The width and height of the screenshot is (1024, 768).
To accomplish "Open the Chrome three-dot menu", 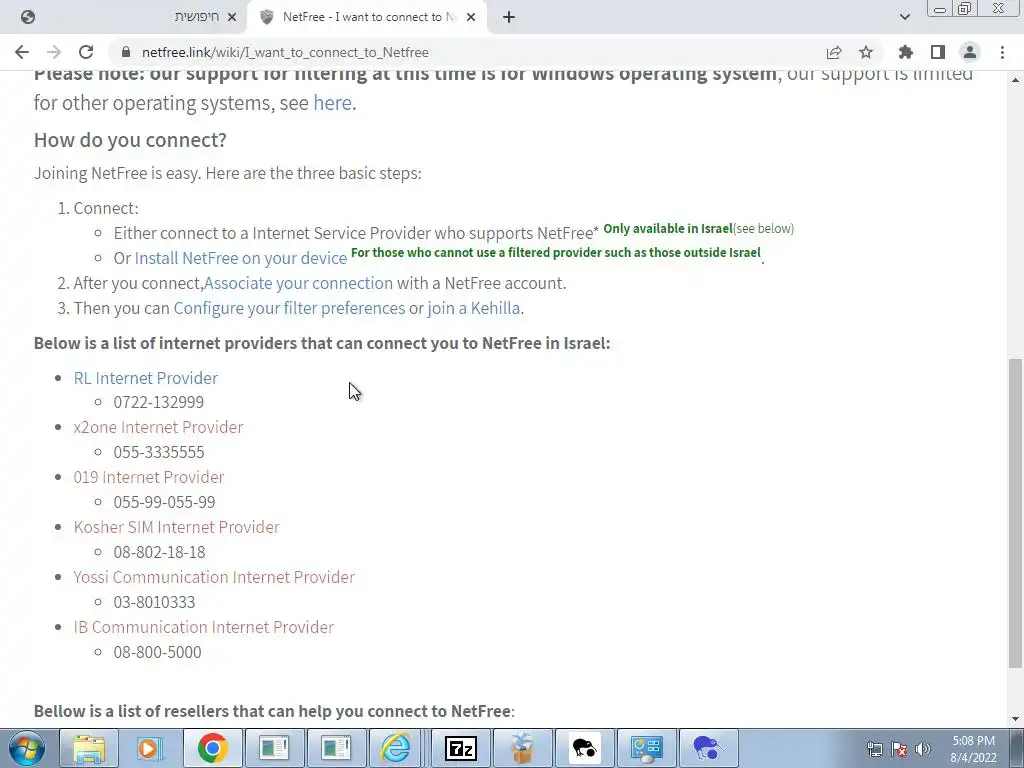I will (x=1002, y=52).
